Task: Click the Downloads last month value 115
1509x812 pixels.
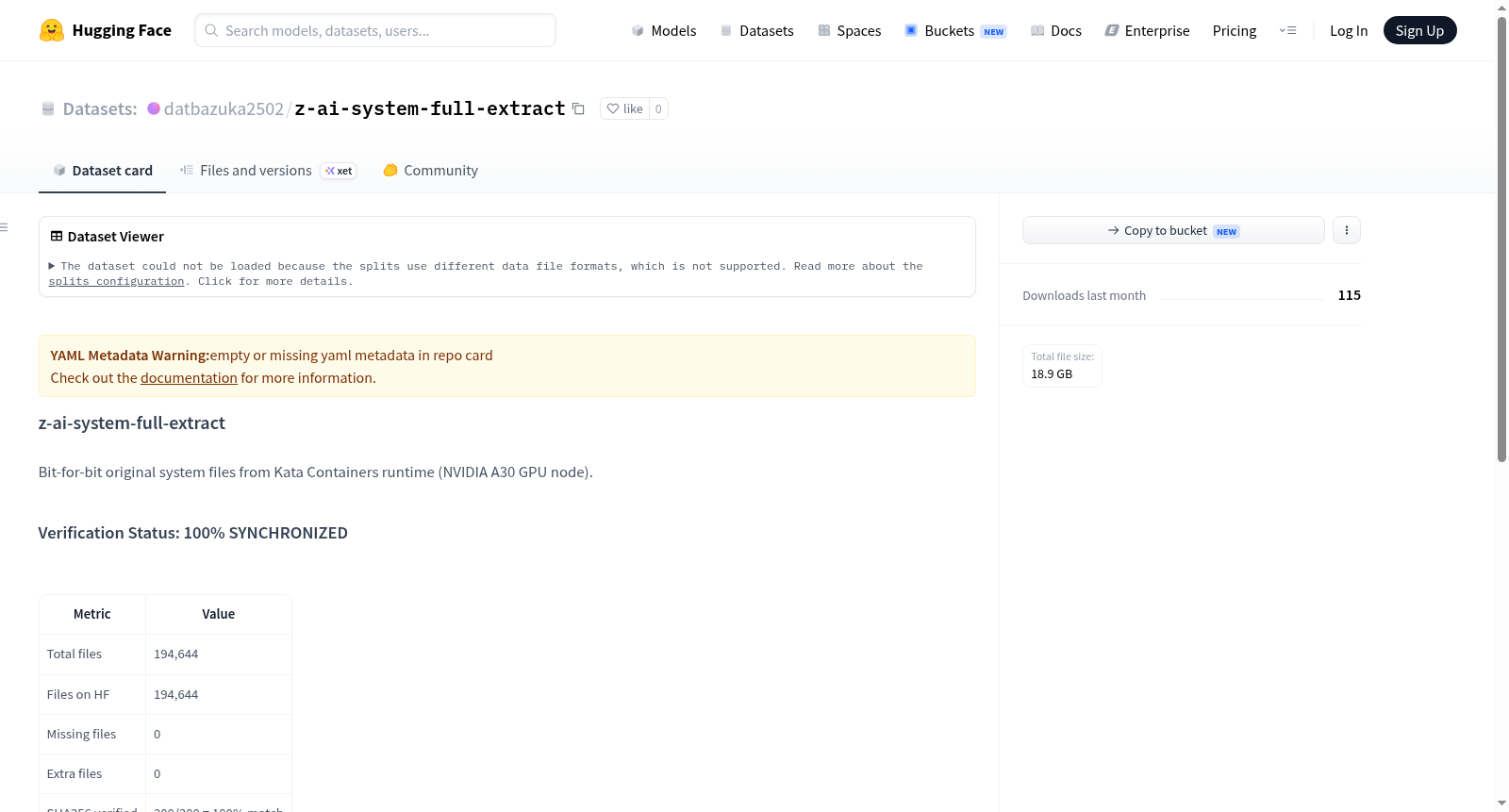Action: 1350,295
